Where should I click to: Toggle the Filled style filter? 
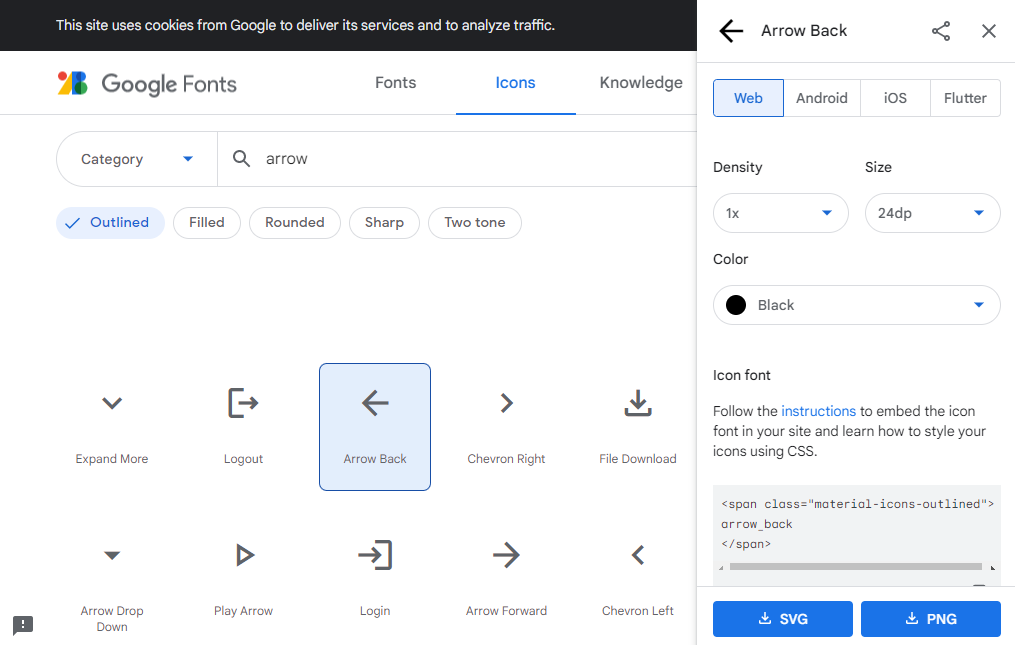point(206,222)
